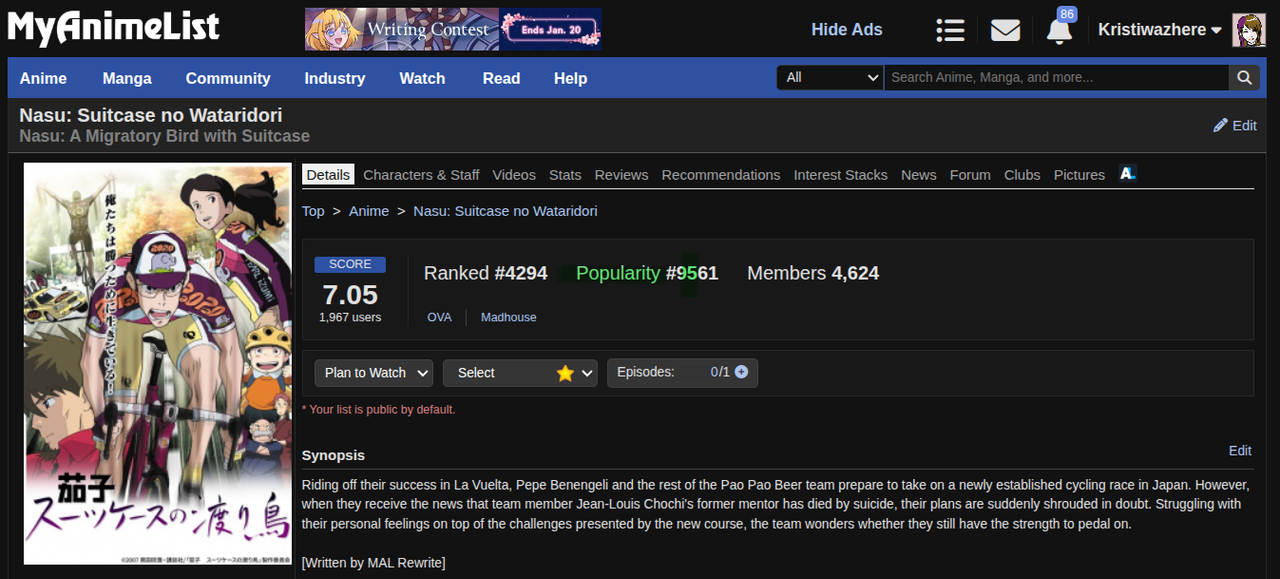Click the 7.05 score value

pyautogui.click(x=350, y=295)
